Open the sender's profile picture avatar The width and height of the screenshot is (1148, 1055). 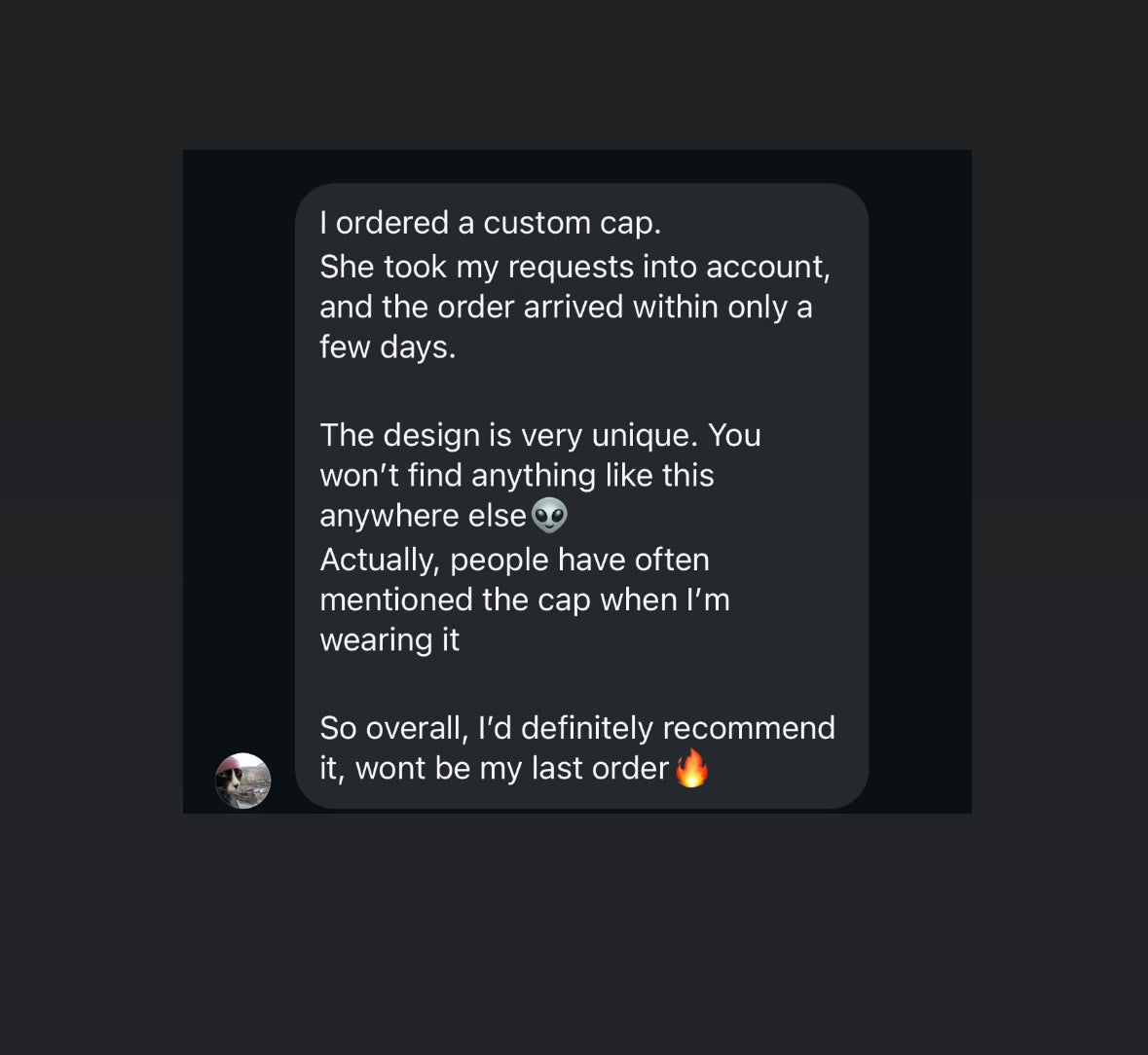pos(242,781)
